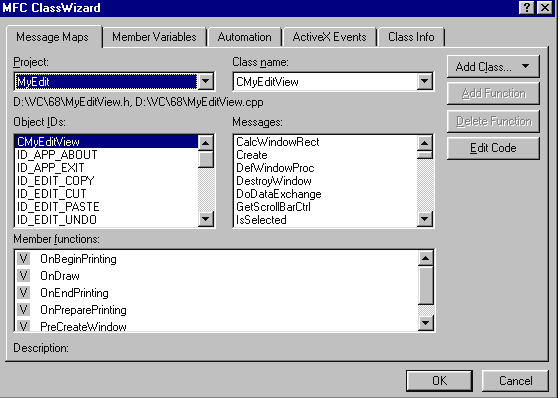Select DefWindowProc in Messages list
The image size is (560, 398).
(325, 168)
